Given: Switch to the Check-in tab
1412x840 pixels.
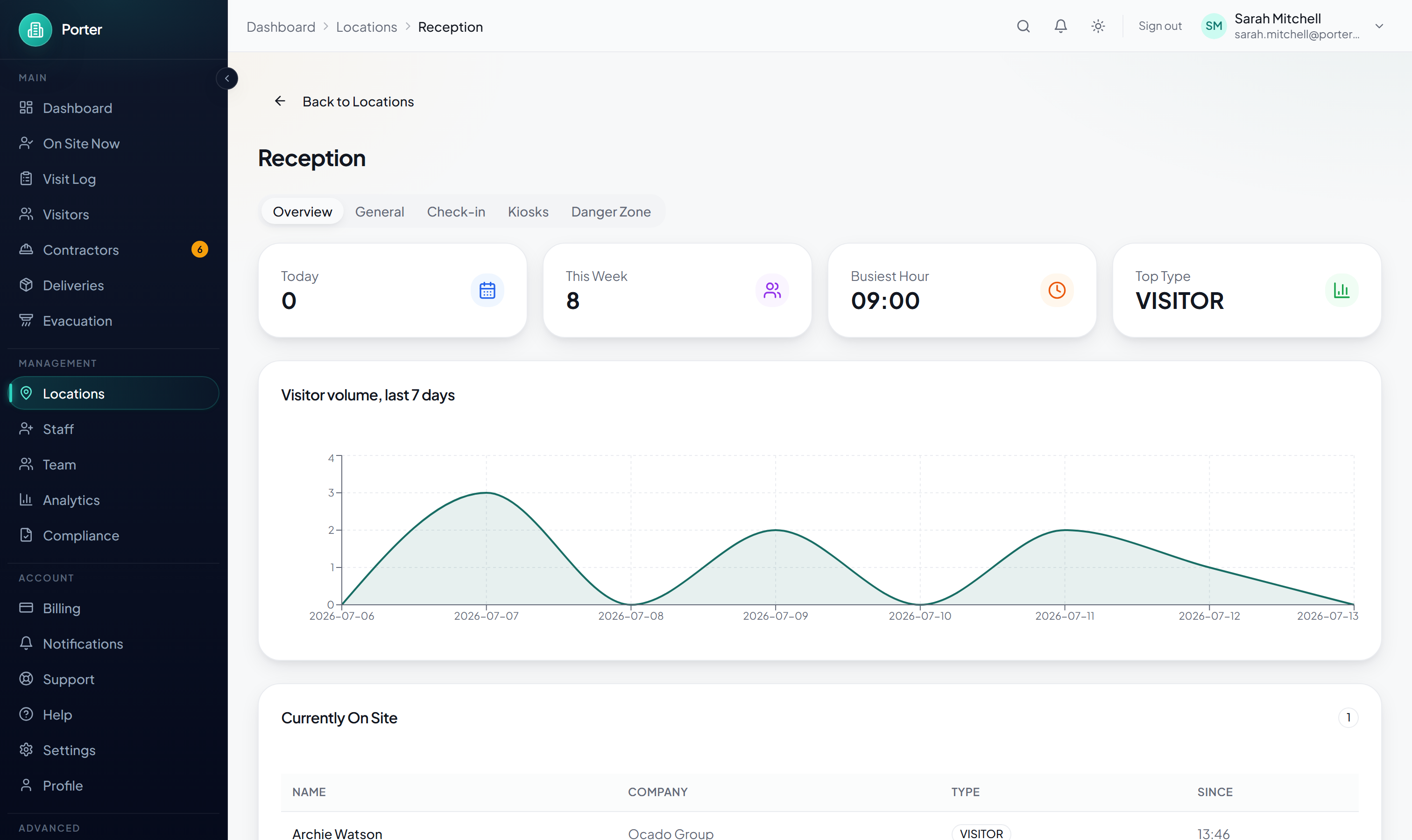Looking at the screenshot, I should click(x=456, y=212).
